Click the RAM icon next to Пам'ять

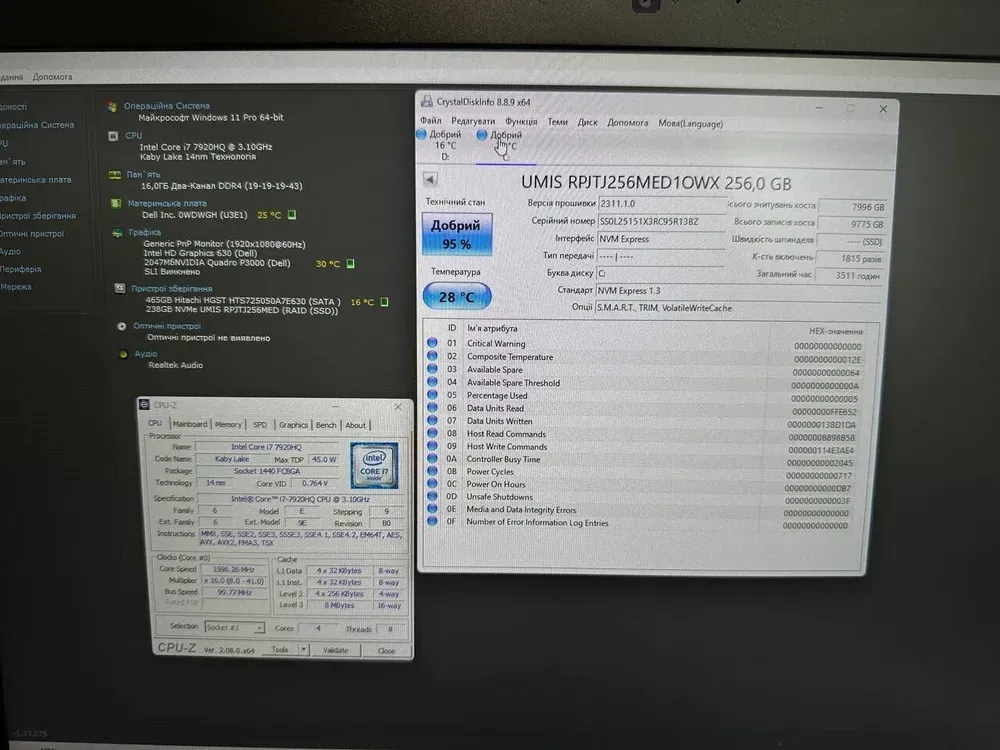115,174
